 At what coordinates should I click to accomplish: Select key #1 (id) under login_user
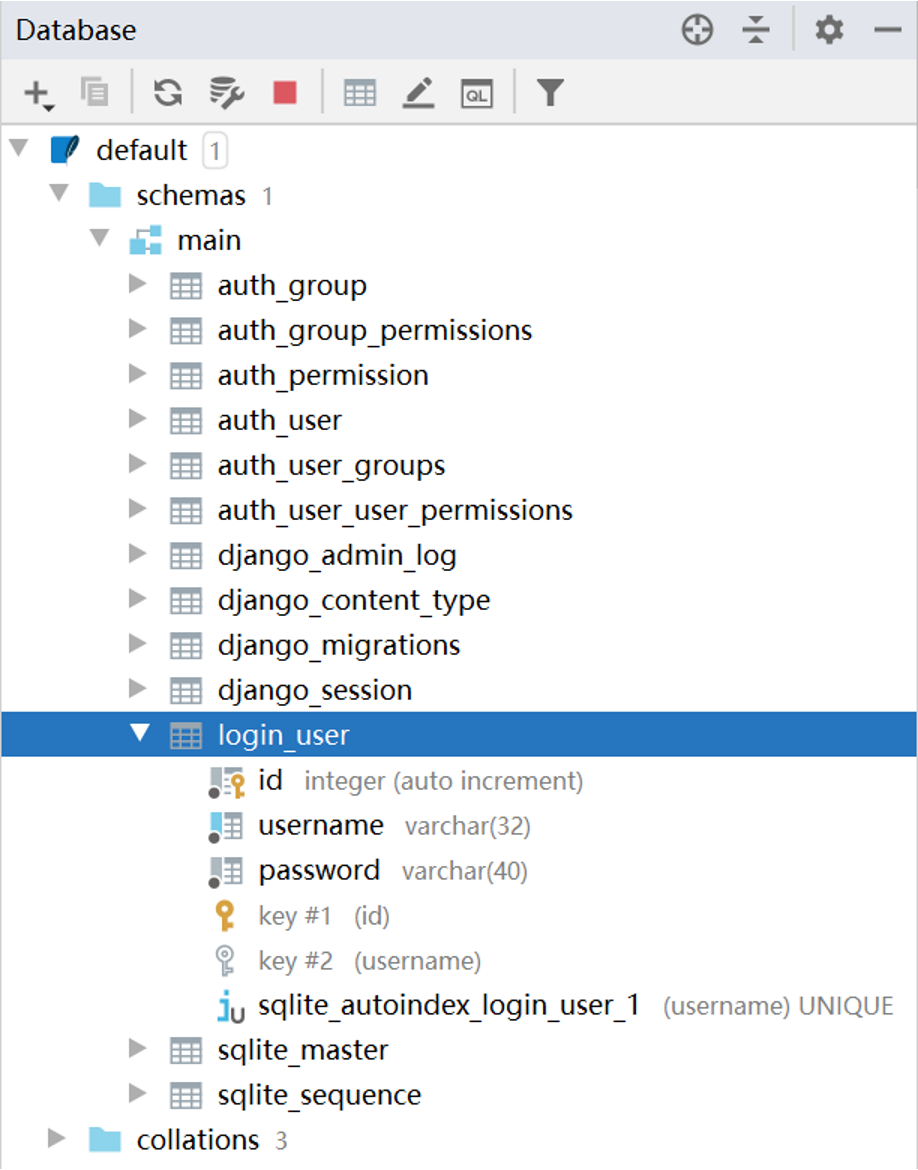tap(310, 915)
